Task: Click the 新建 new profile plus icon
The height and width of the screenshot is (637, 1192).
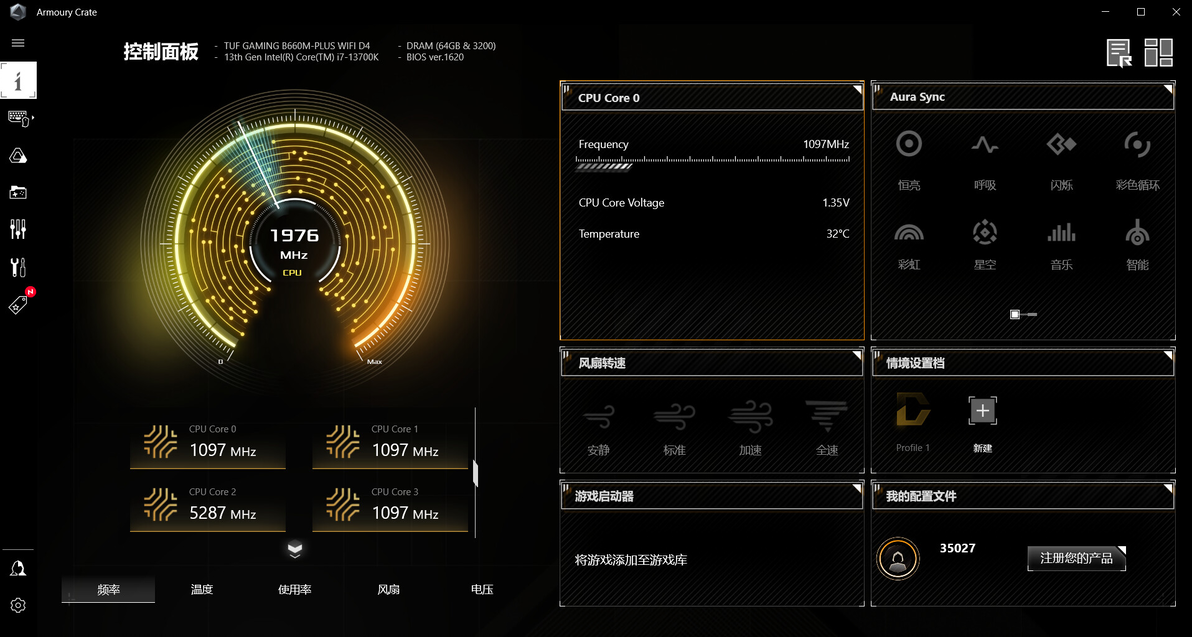Action: click(982, 410)
